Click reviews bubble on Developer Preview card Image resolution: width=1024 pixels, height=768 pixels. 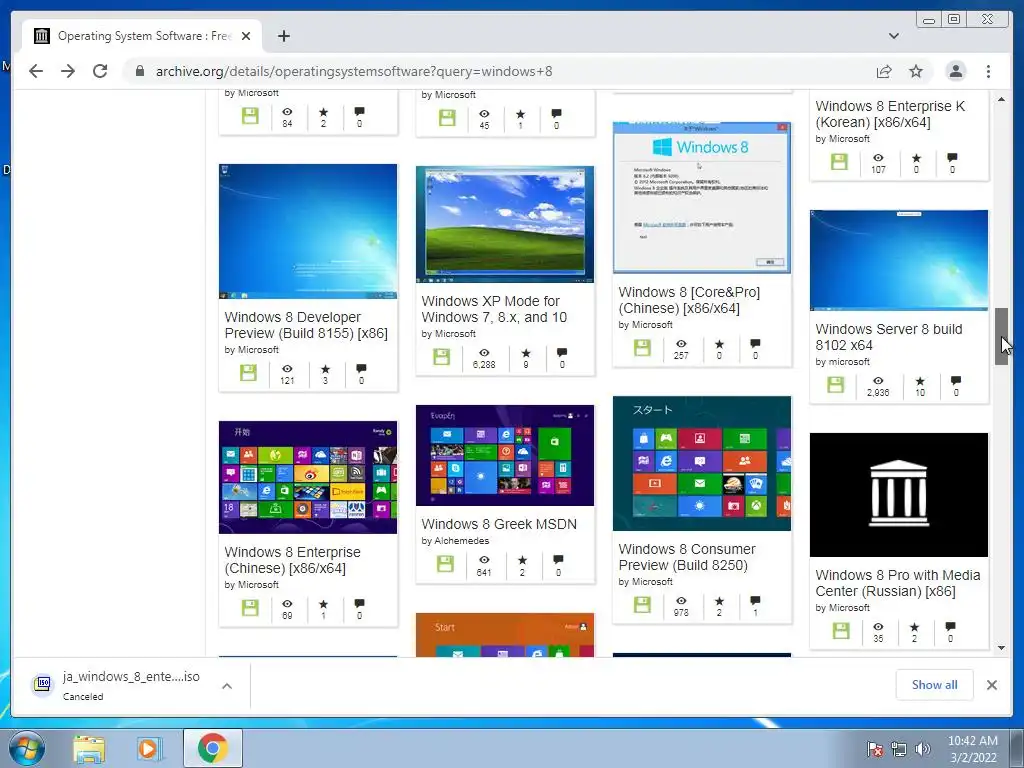(361, 368)
